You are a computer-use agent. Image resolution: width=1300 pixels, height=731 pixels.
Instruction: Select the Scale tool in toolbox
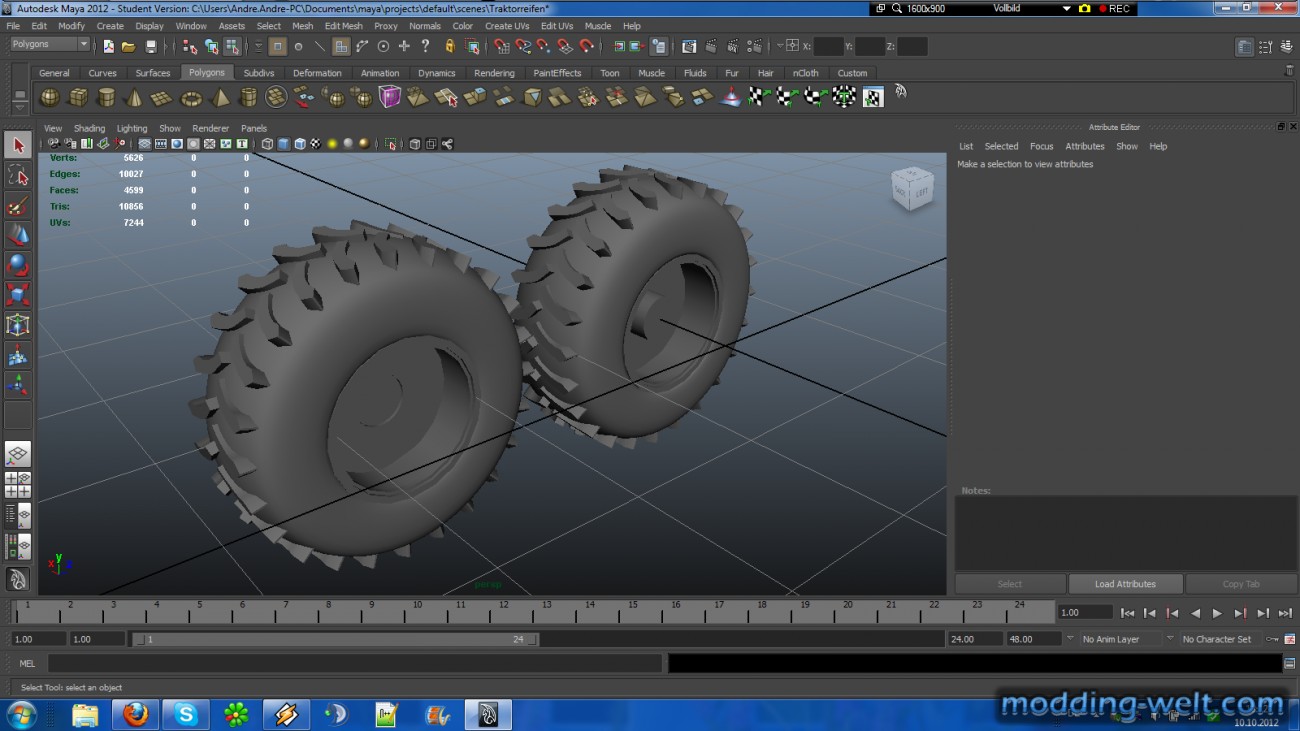click(x=18, y=295)
